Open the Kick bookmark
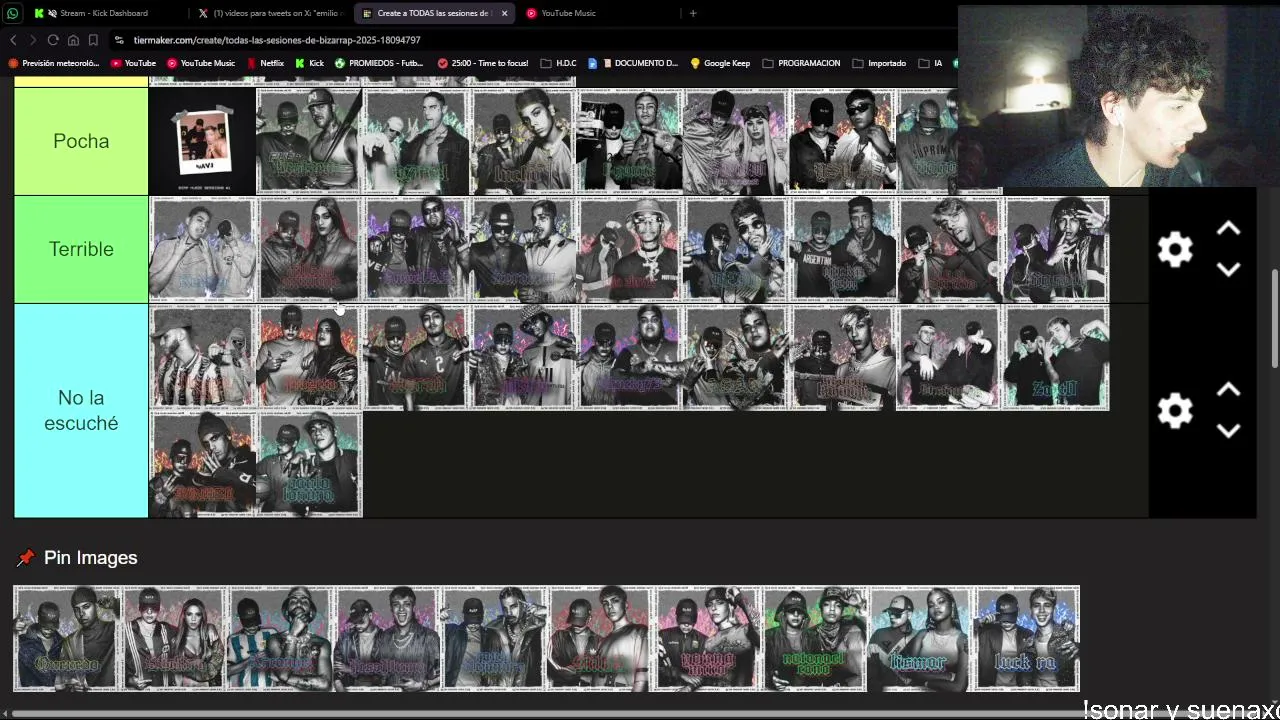 pos(309,63)
